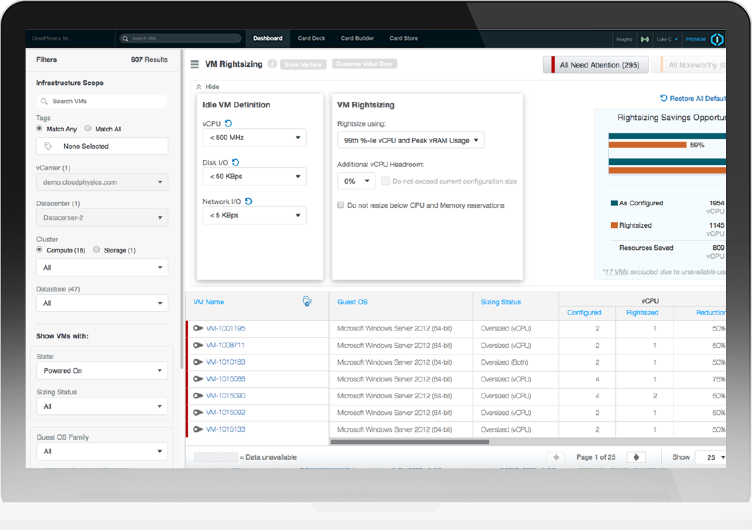This screenshot has height=531, width=752.
Task: Open the VM Rightsizing hamburger menu icon
Action: coord(195,64)
